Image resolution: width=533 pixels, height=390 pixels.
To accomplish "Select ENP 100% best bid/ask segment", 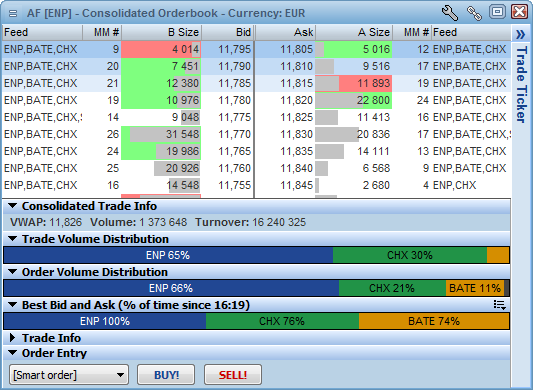I will click(105, 321).
